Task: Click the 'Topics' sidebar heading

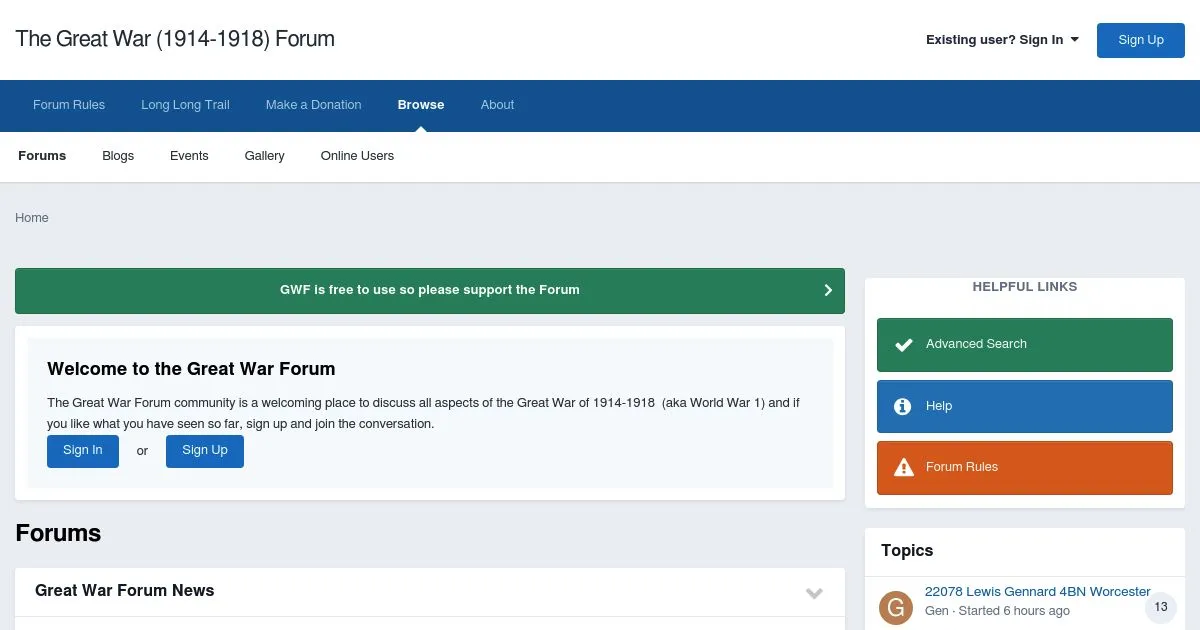Action: pos(907,551)
